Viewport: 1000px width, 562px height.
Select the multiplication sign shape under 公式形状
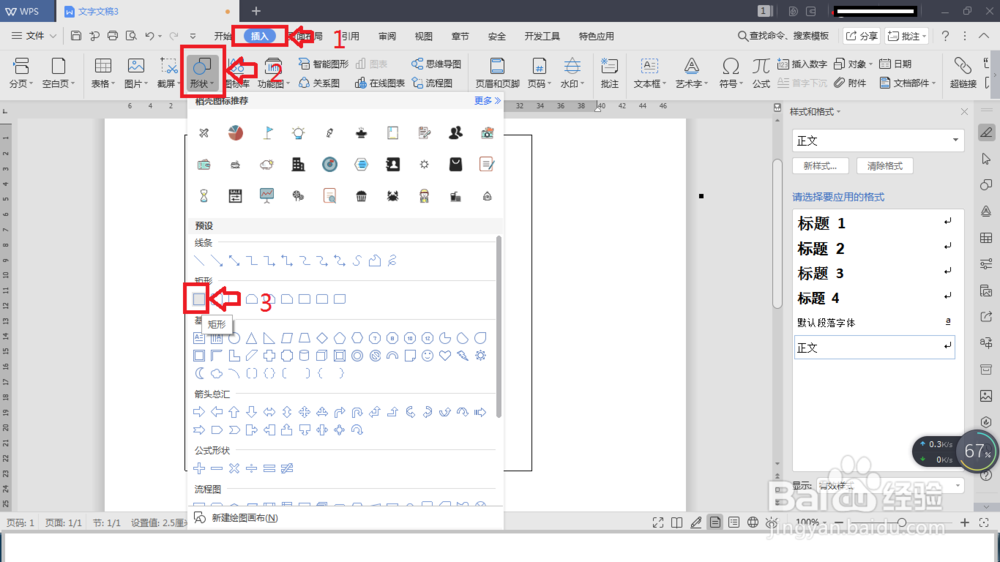(x=234, y=468)
